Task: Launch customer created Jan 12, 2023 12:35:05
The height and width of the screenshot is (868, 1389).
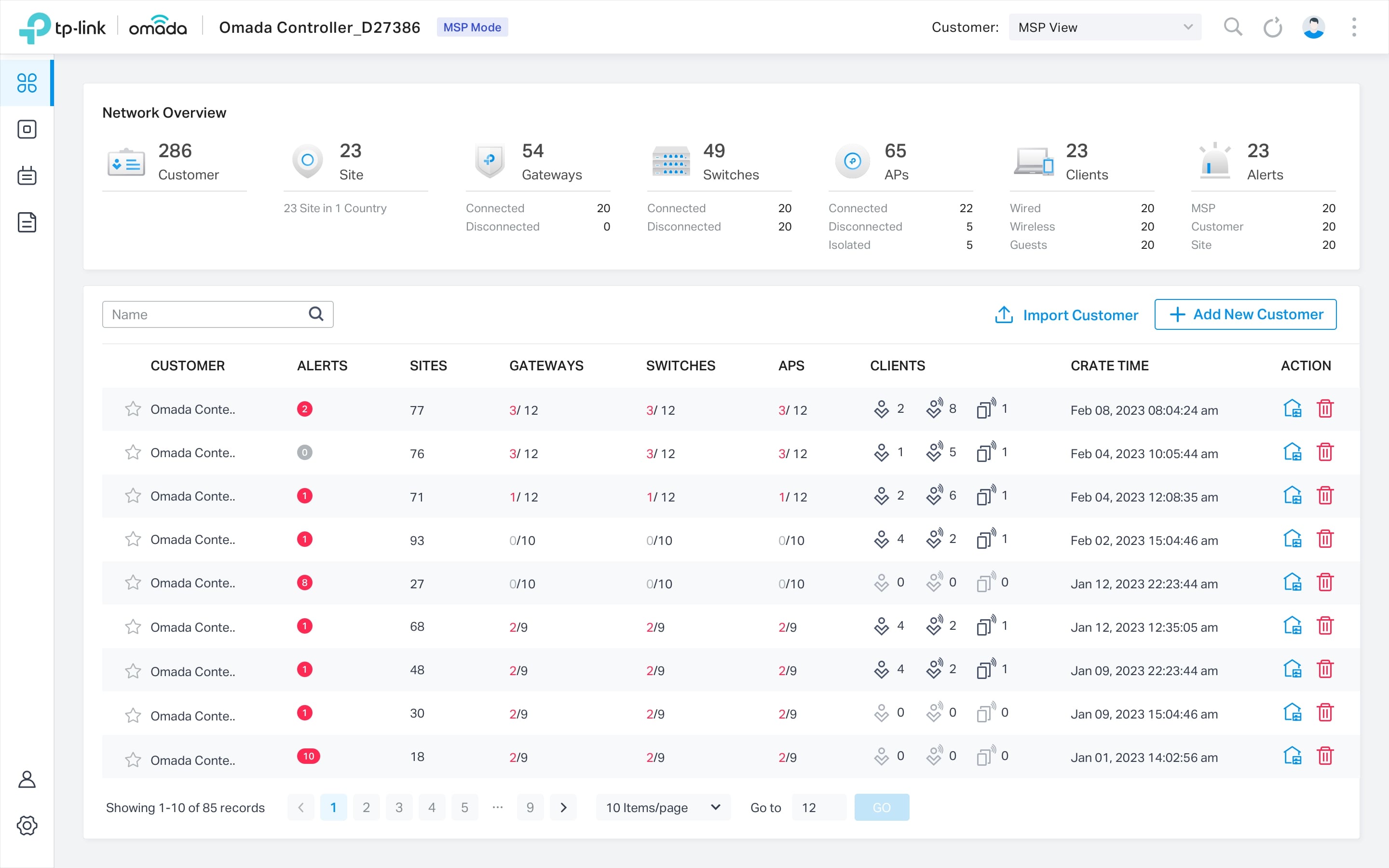Action: coord(1293,626)
